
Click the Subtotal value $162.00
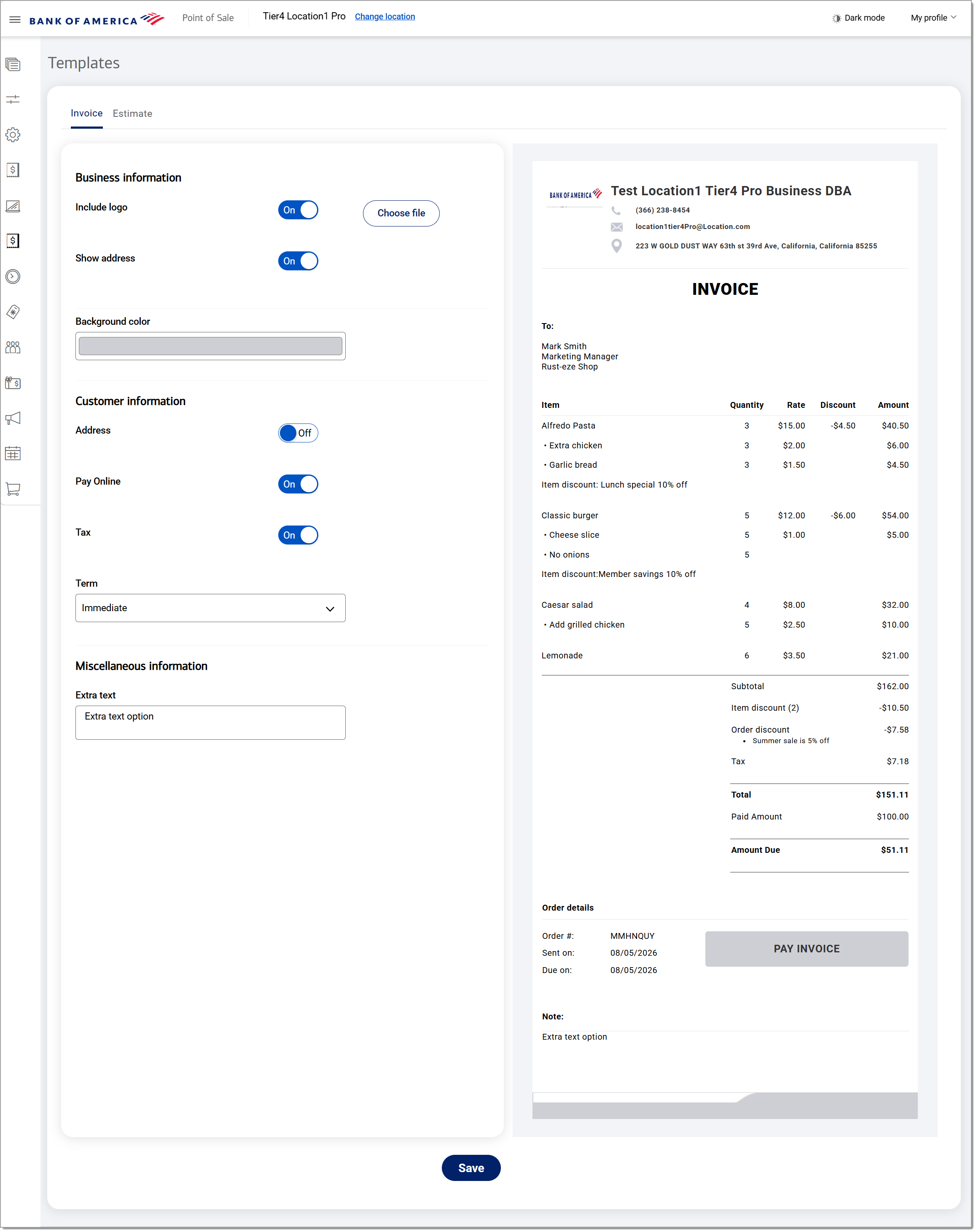893,687
